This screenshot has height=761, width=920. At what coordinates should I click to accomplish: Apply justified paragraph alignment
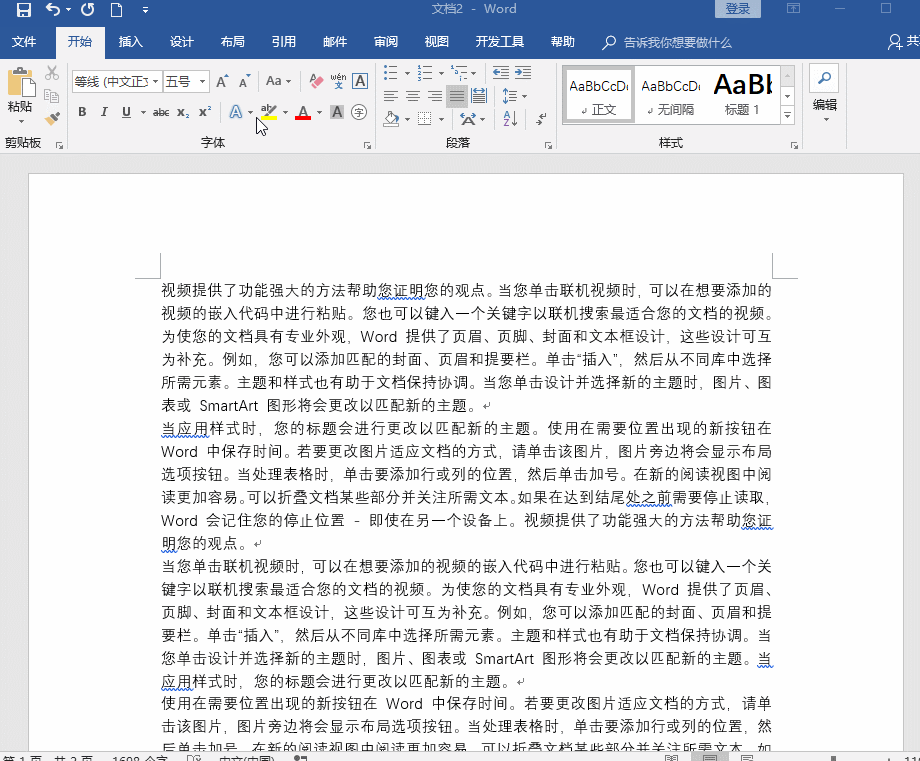(x=457, y=96)
